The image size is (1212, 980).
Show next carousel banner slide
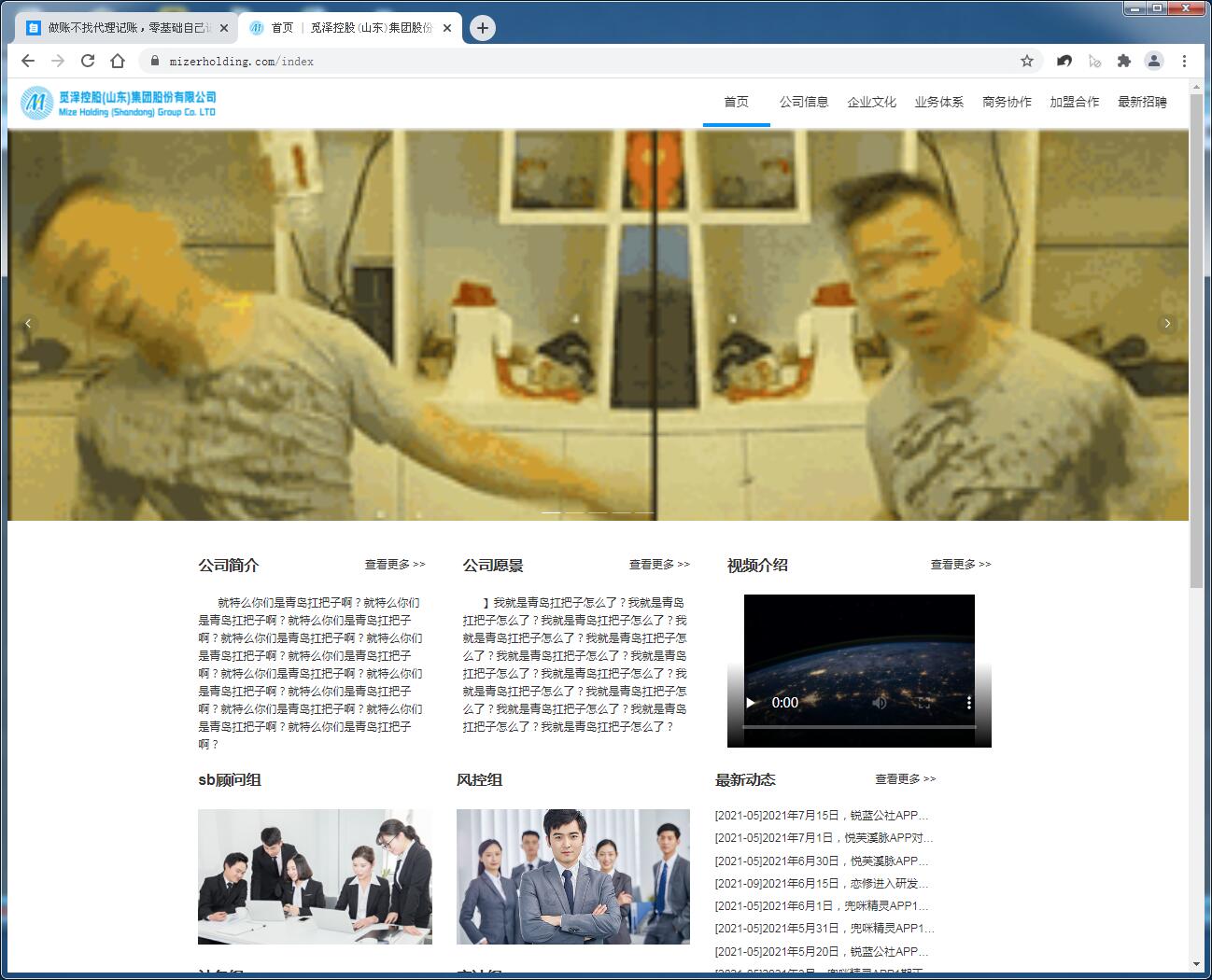coord(1167,323)
